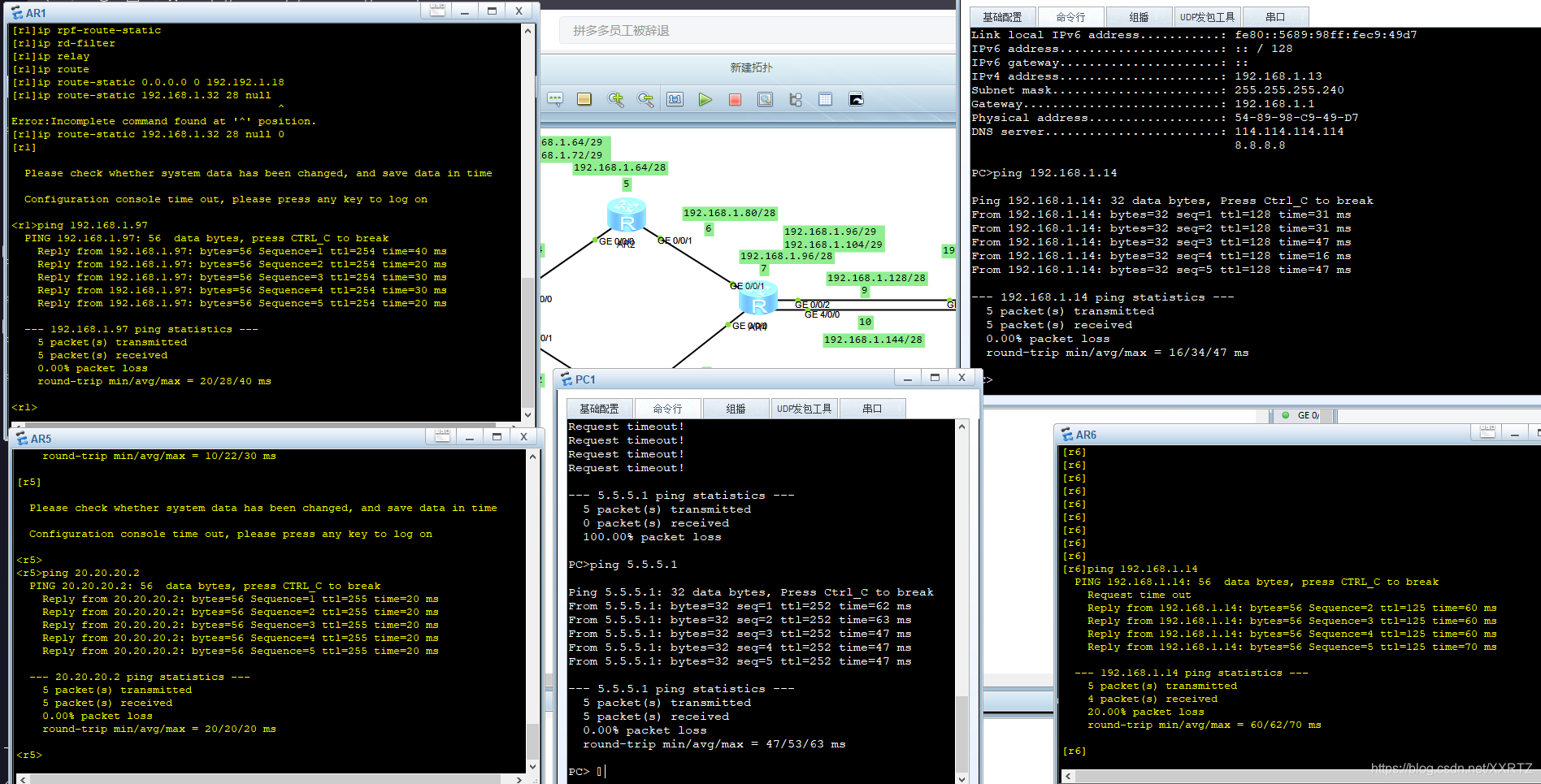Open the CLI console icon in toolbar
Image resolution: width=1541 pixels, height=784 pixels.
856,99
